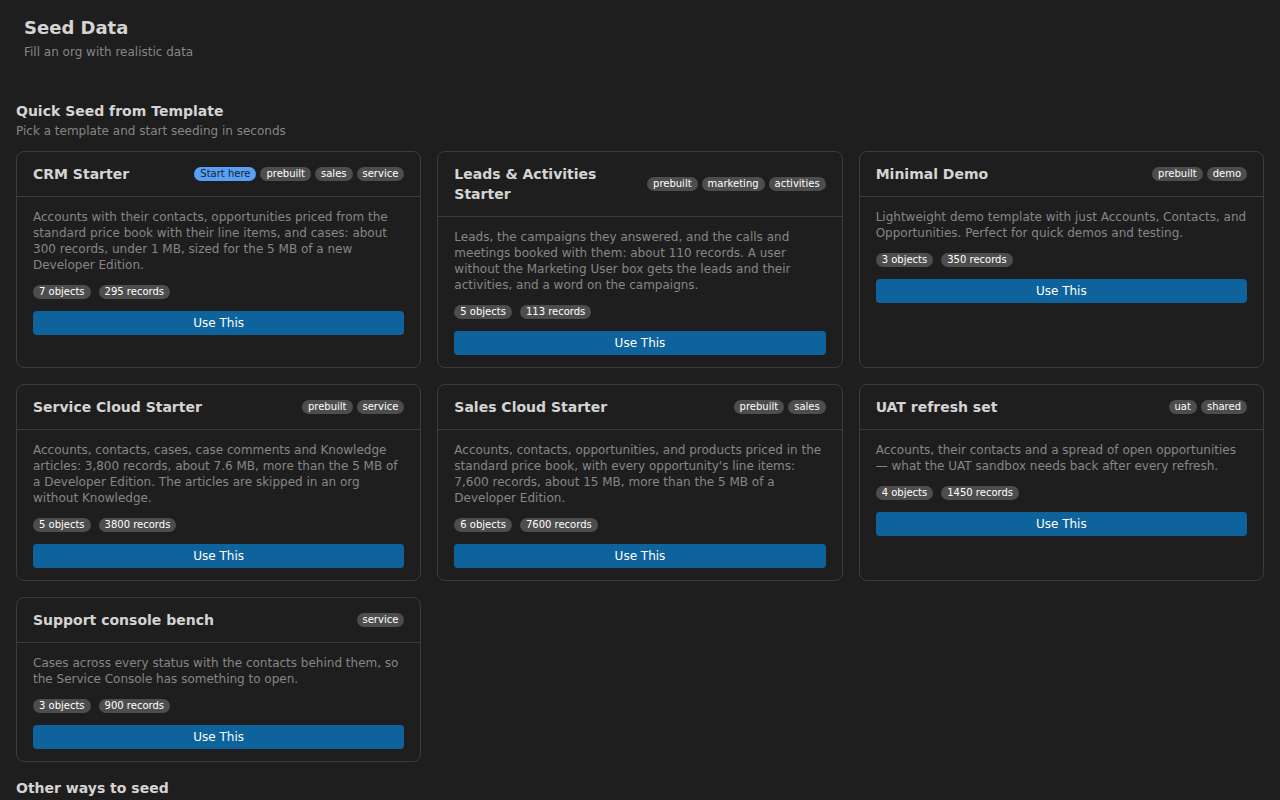Click the '7600 records' badge

[x=559, y=525]
